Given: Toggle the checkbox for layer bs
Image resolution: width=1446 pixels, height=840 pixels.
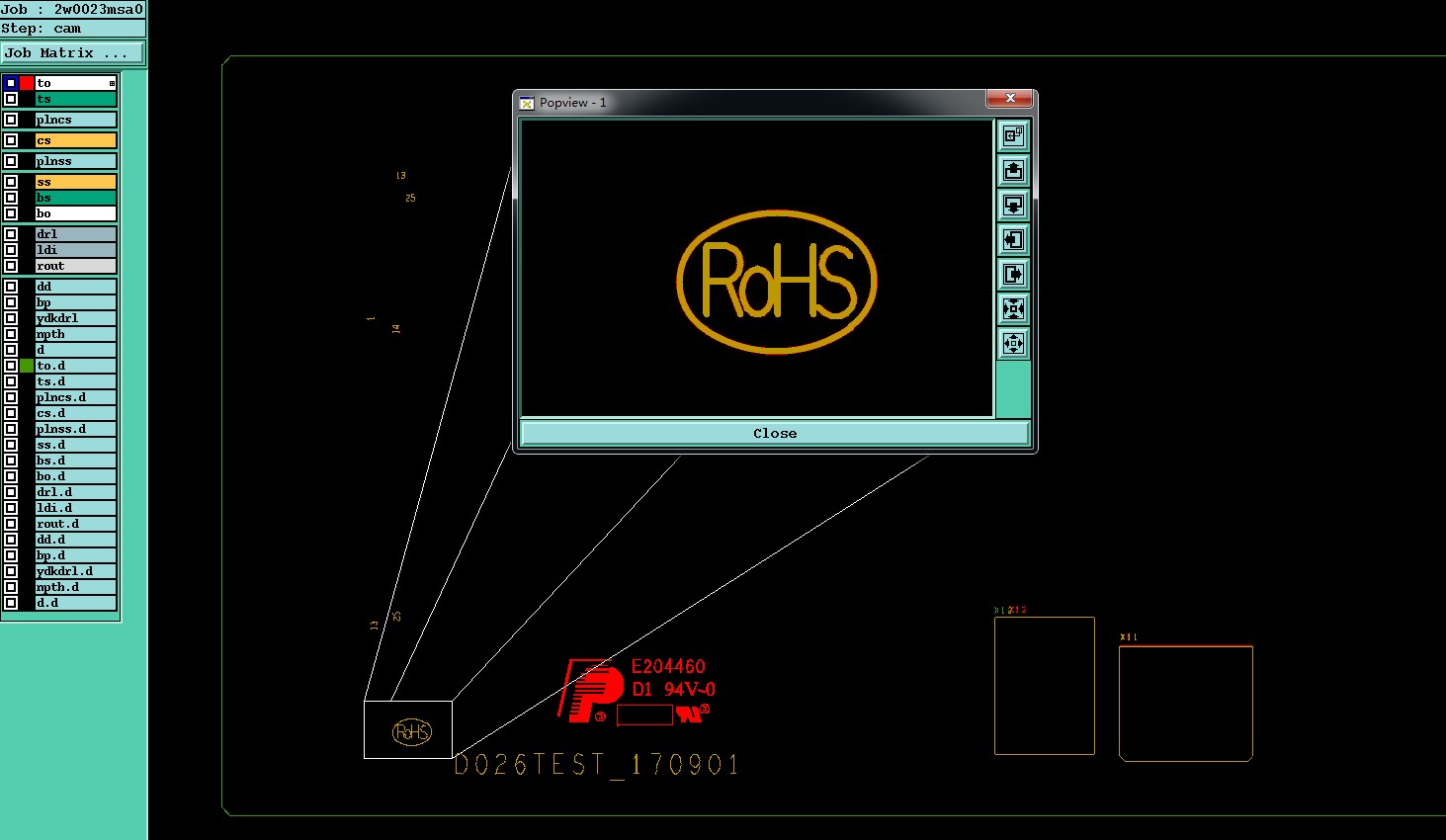Looking at the screenshot, I should 11,198.
